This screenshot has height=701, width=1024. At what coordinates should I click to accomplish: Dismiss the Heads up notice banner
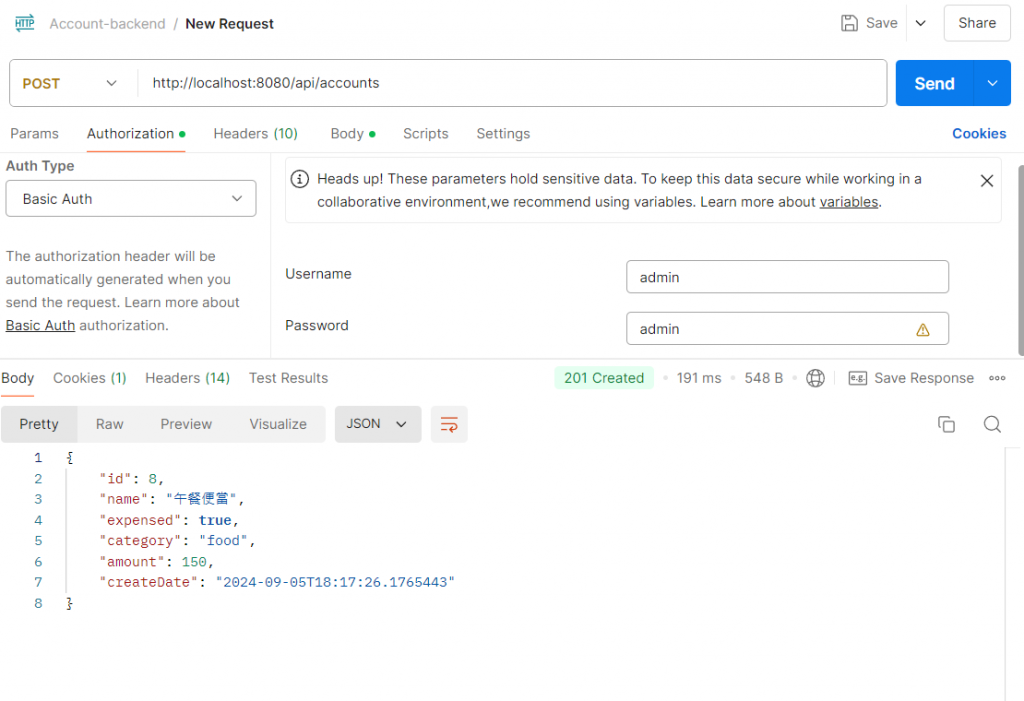pyautogui.click(x=986, y=181)
